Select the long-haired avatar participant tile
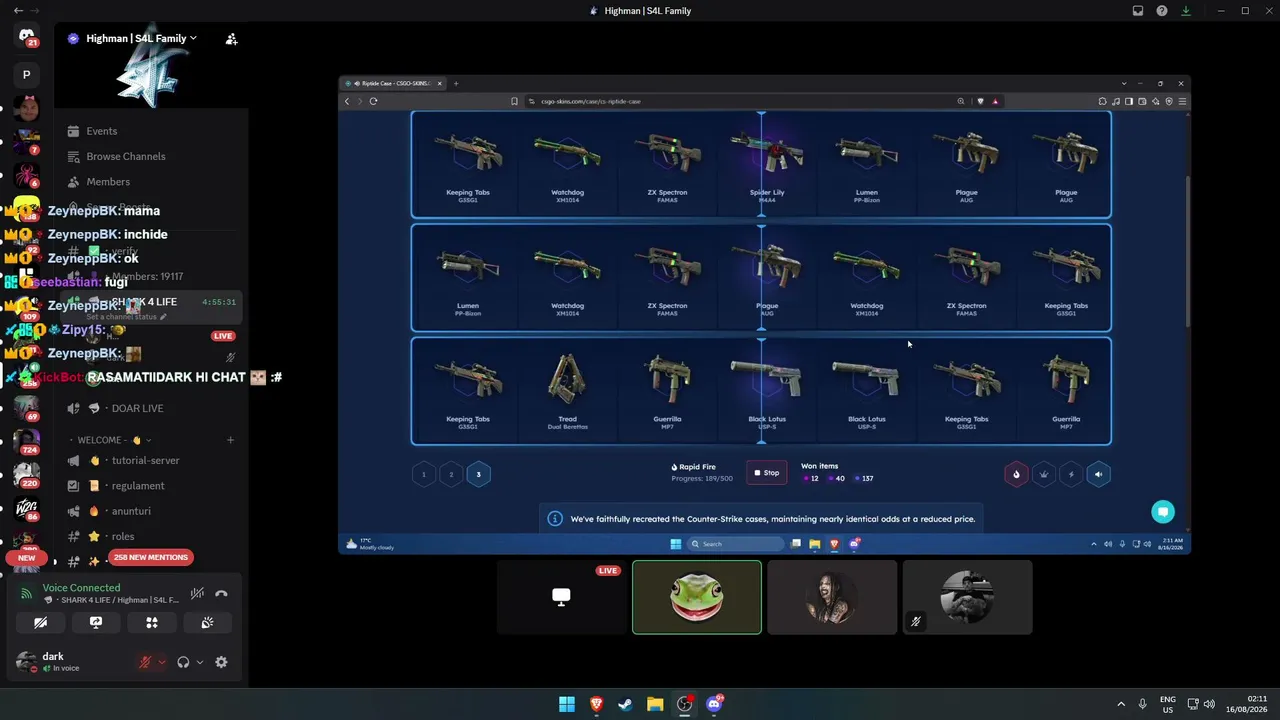Screen dimensions: 1280x720 coord(832,597)
